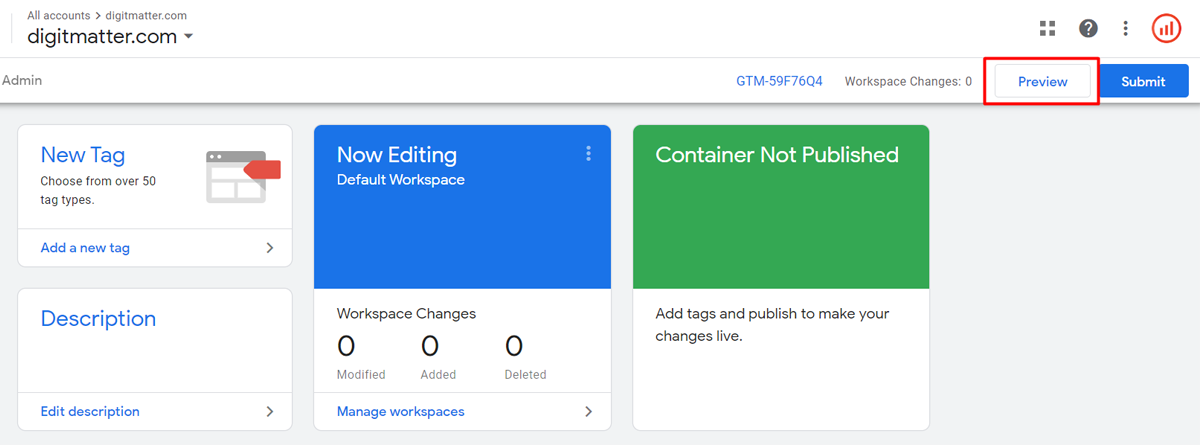Click the Add a new tag link
The image size is (1200, 445).
pyautogui.click(x=85, y=248)
